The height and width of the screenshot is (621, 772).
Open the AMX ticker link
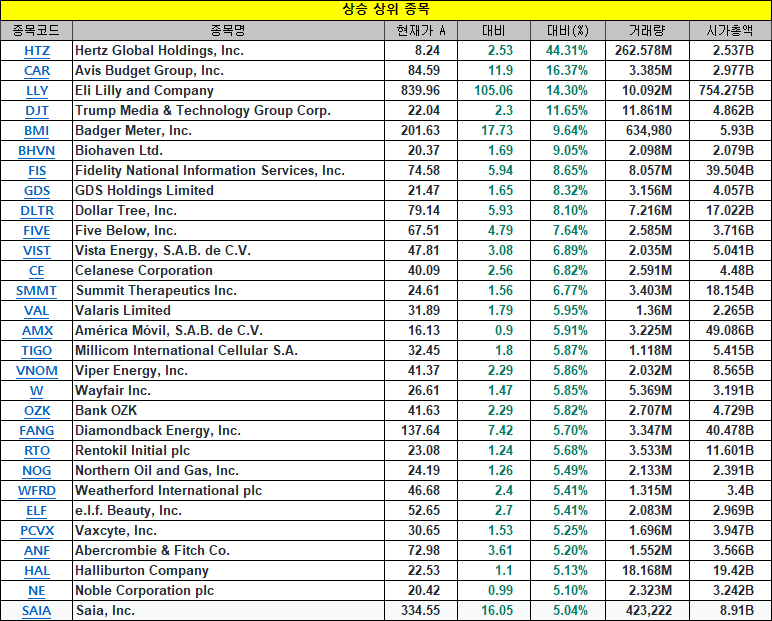click(x=37, y=331)
